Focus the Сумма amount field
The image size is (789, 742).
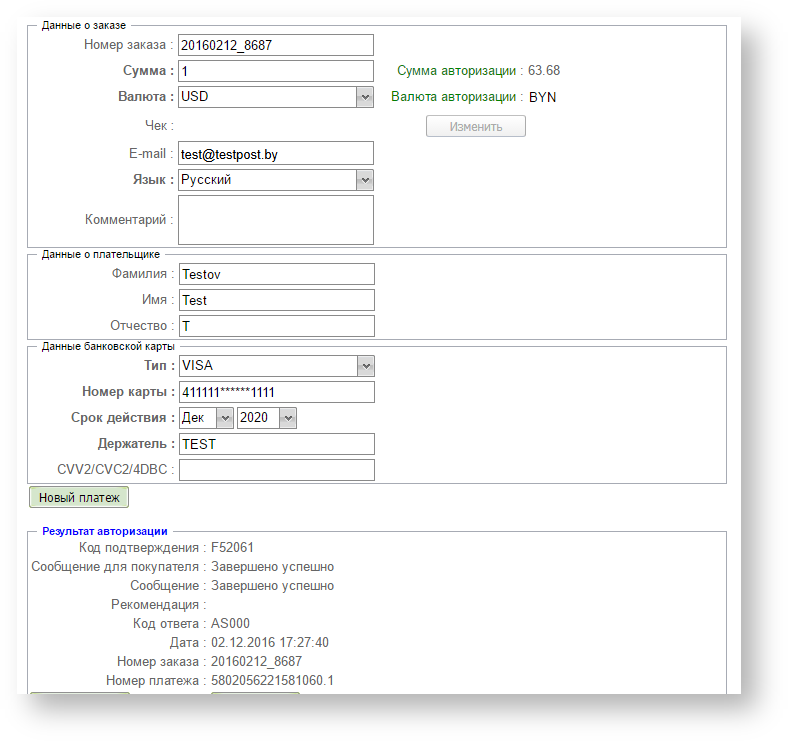coord(275,71)
